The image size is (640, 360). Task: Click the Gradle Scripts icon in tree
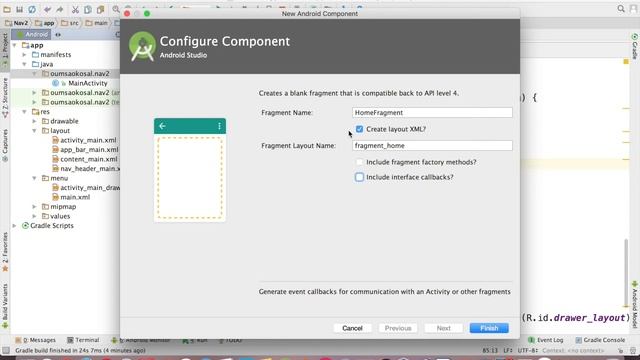25,225
